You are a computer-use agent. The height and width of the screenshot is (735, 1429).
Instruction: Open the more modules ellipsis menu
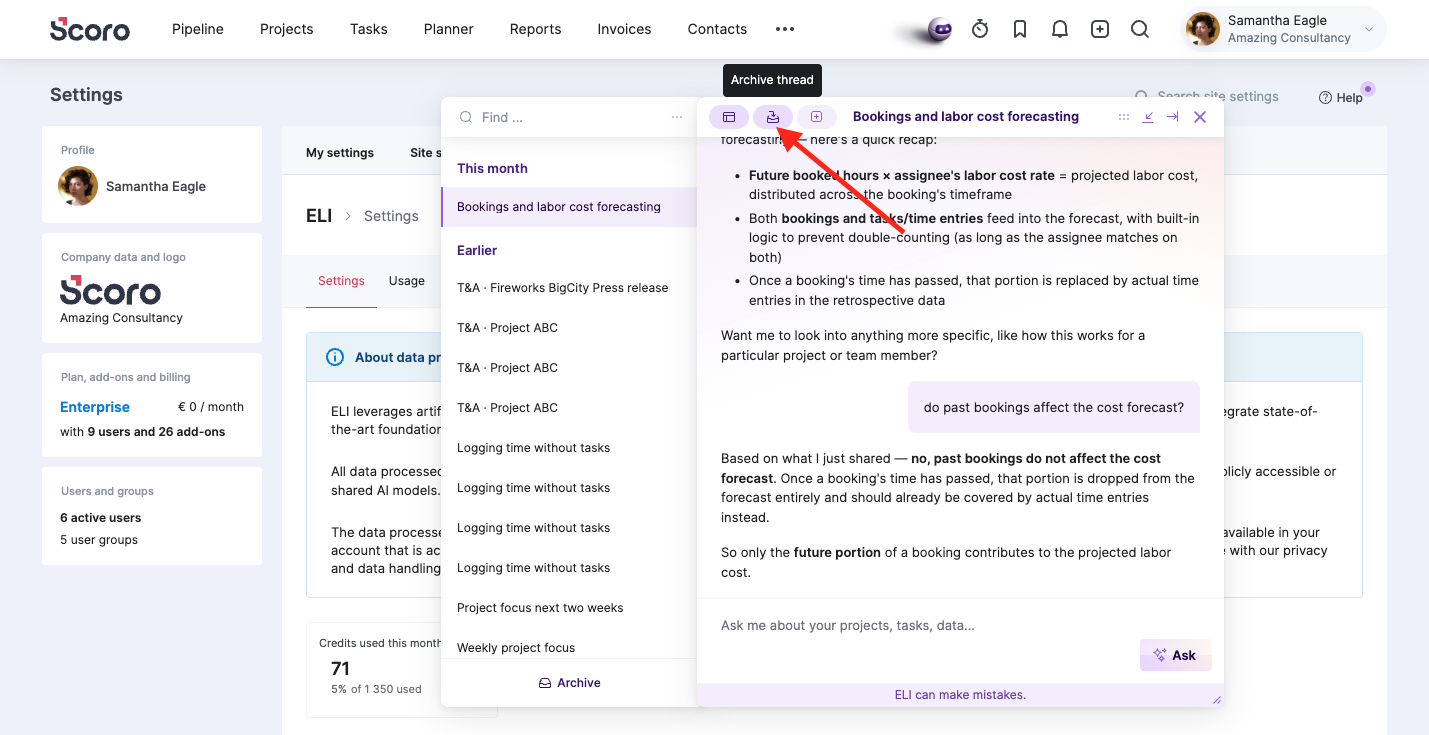click(785, 29)
